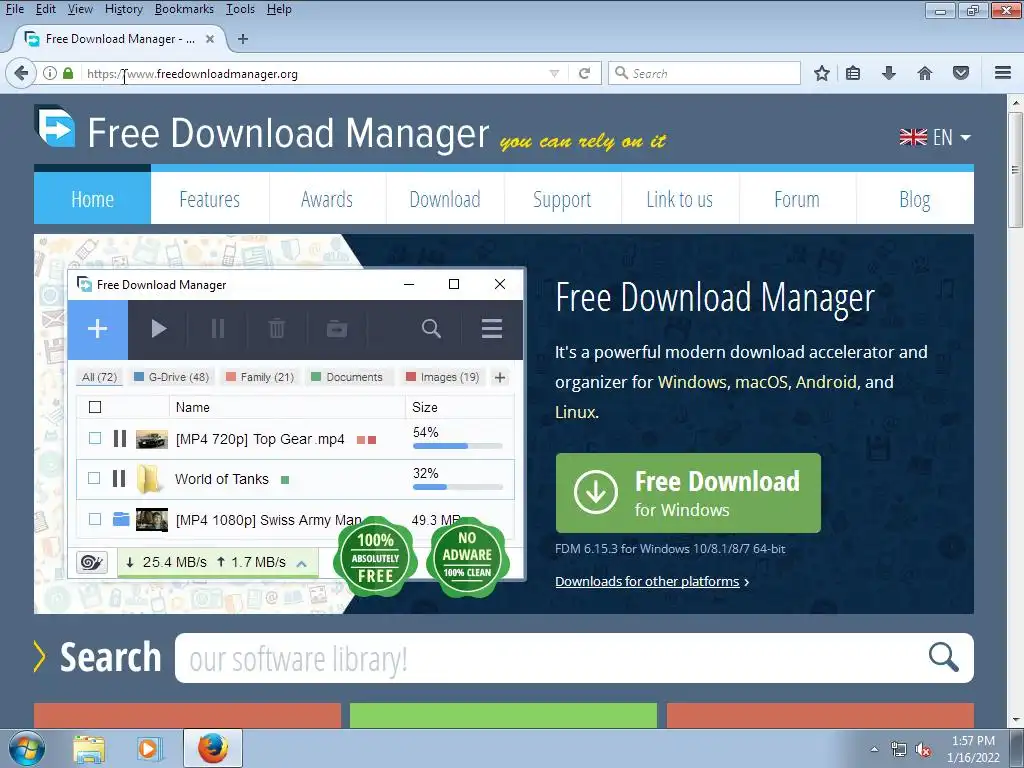Open the File menu
Image resolution: width=1024 pixels, height=768 pixels.
tap(14, 9)
